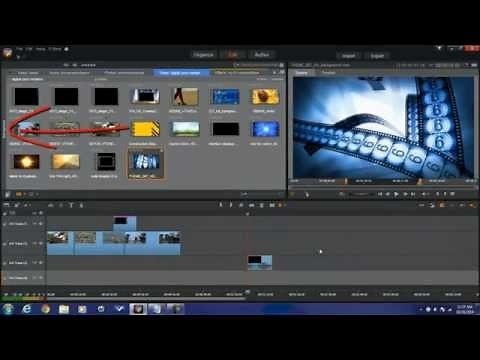Click the Export button
This screenshot has height=360, width=480.
pos(377,56)
